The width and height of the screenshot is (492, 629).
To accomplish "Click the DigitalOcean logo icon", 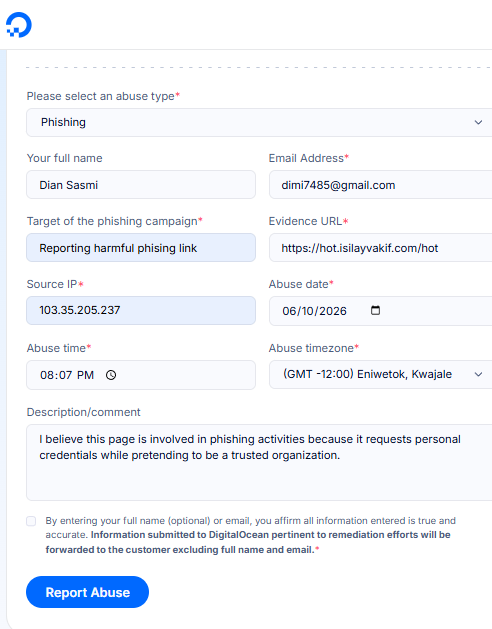I will [19, 25].
